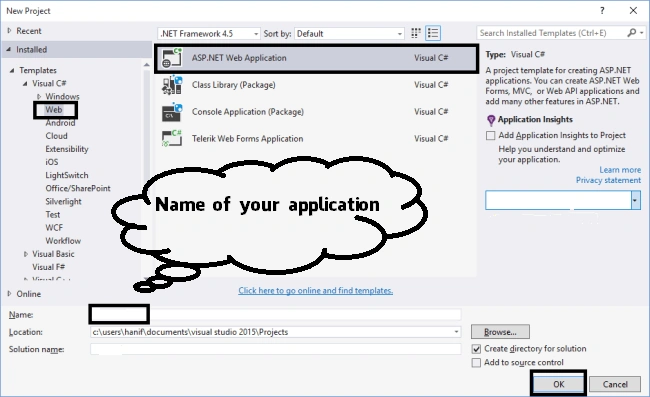
Task: Expand the Online section
Action: 9,293
